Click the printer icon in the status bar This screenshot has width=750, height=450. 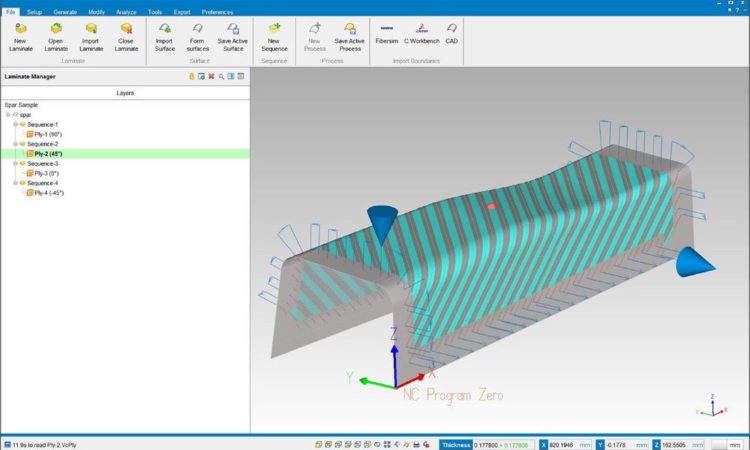pos(416,445)
